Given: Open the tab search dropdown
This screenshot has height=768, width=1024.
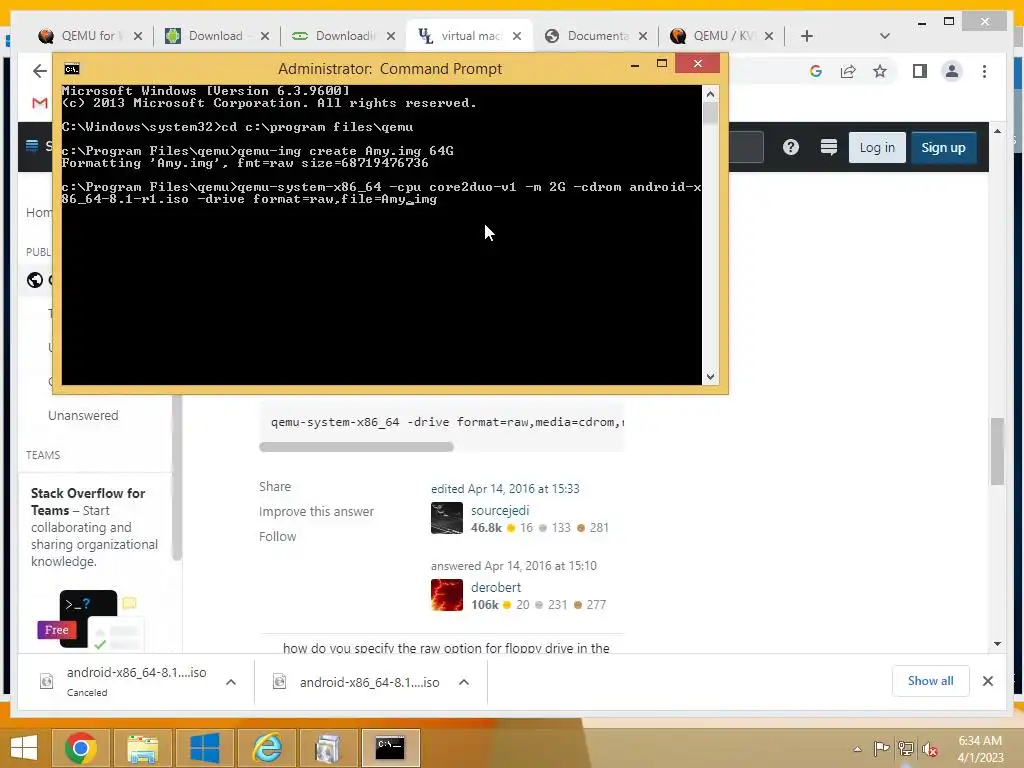Looking at the screenshot, I should pos(885,36).
